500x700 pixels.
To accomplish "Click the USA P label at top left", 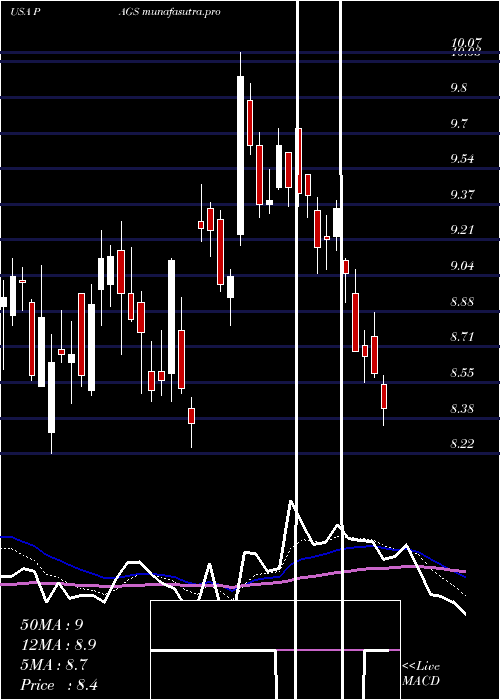I will click(x=26, y=12).
